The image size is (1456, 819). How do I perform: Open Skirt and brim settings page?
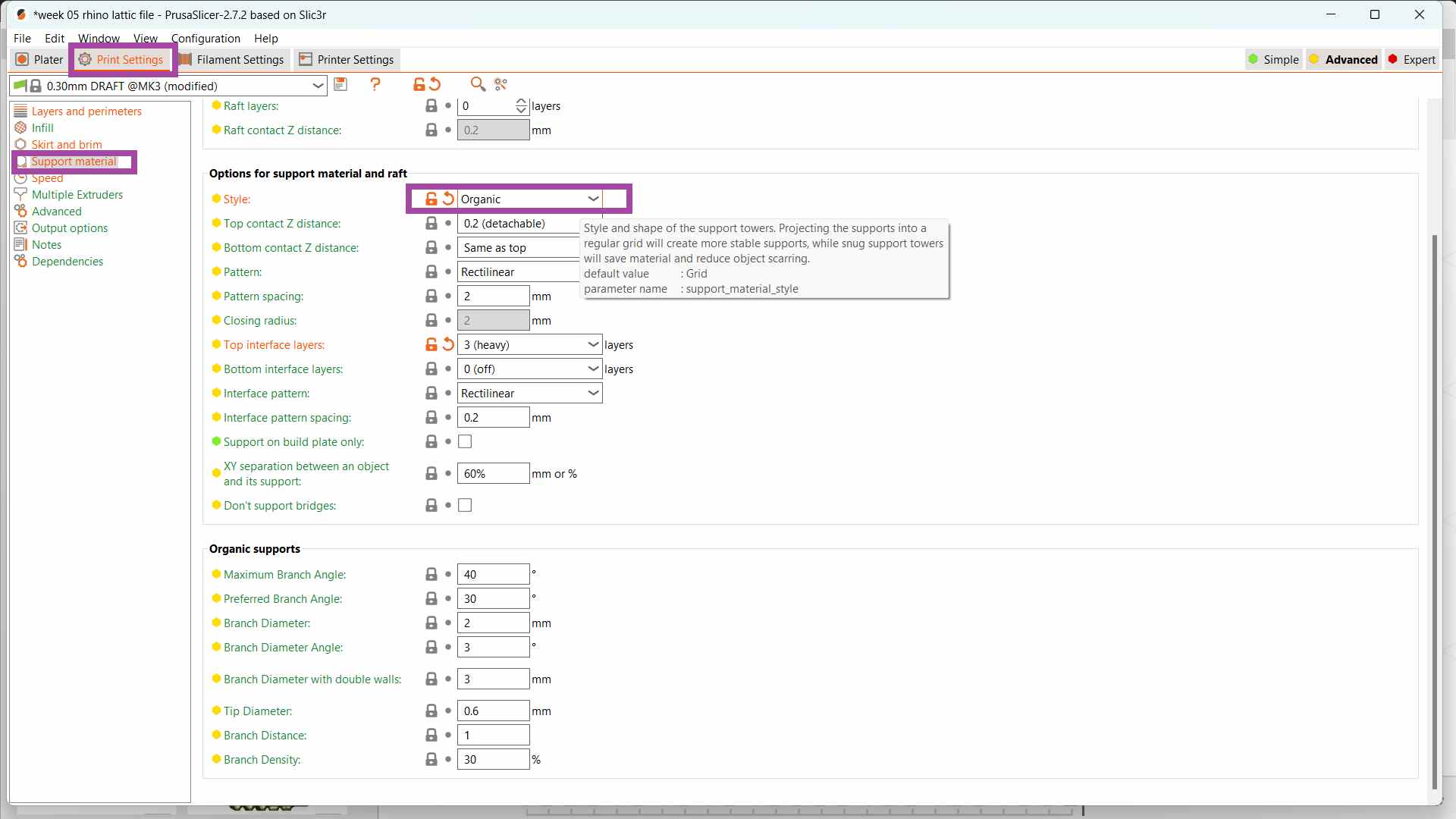click(67, 144)
